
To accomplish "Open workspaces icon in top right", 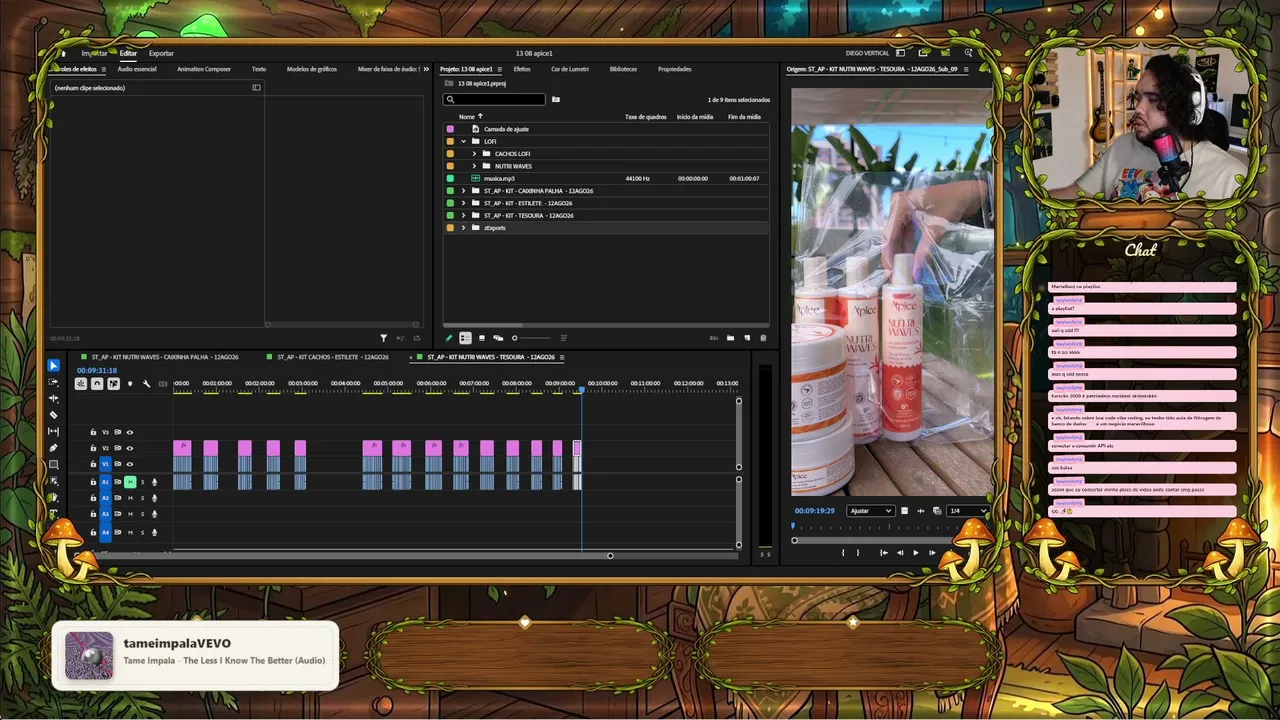I will [x=901, y=53].
